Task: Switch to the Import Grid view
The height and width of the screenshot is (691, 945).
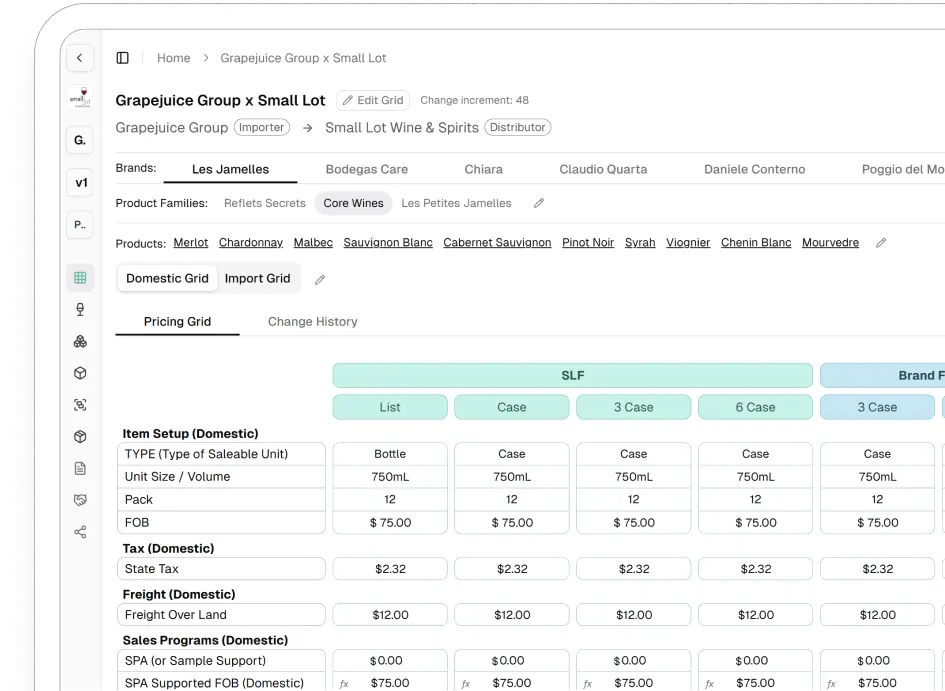Action: tap(258, 278)
